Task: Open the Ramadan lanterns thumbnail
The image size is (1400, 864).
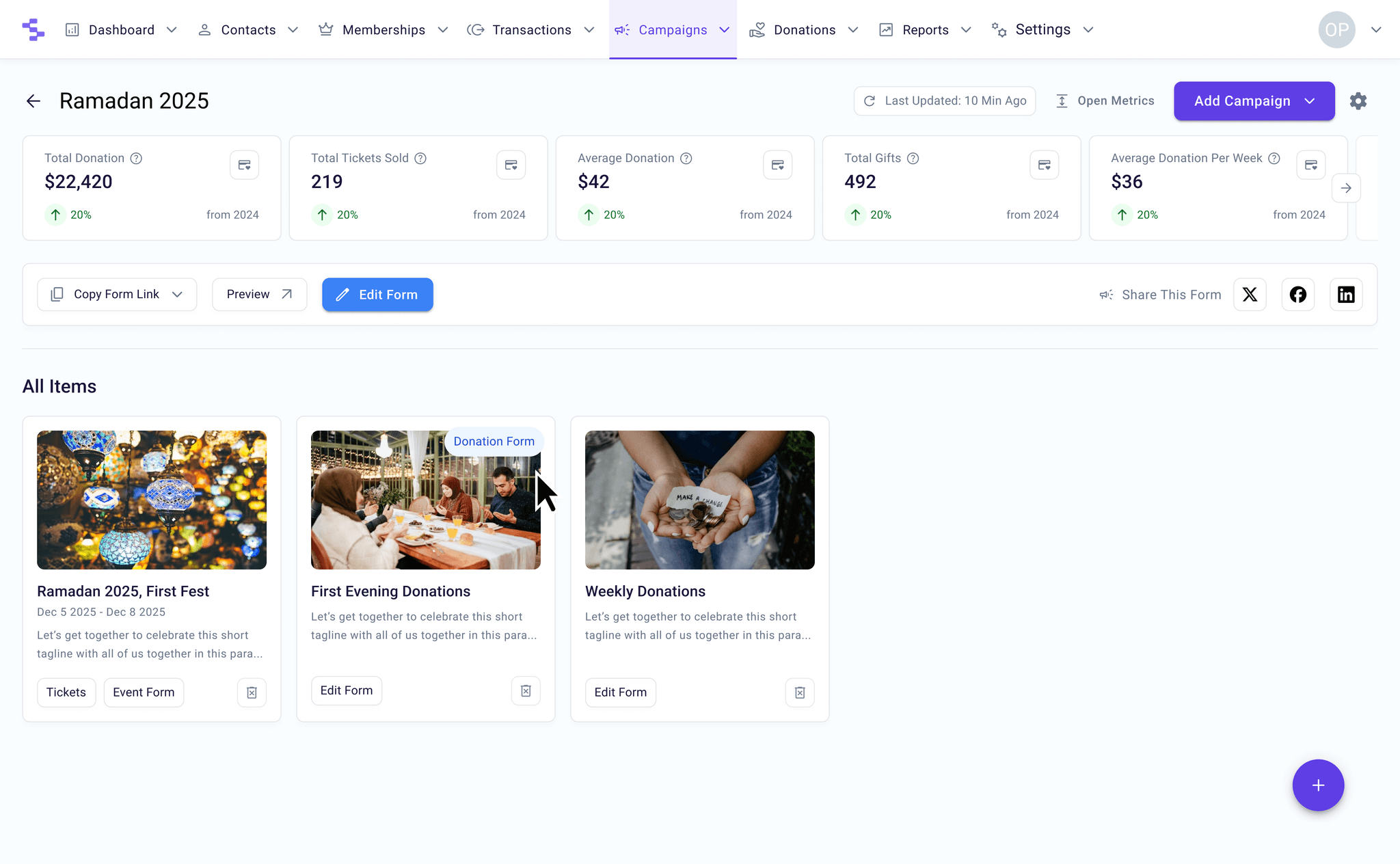Action: (x=152, y=500)
